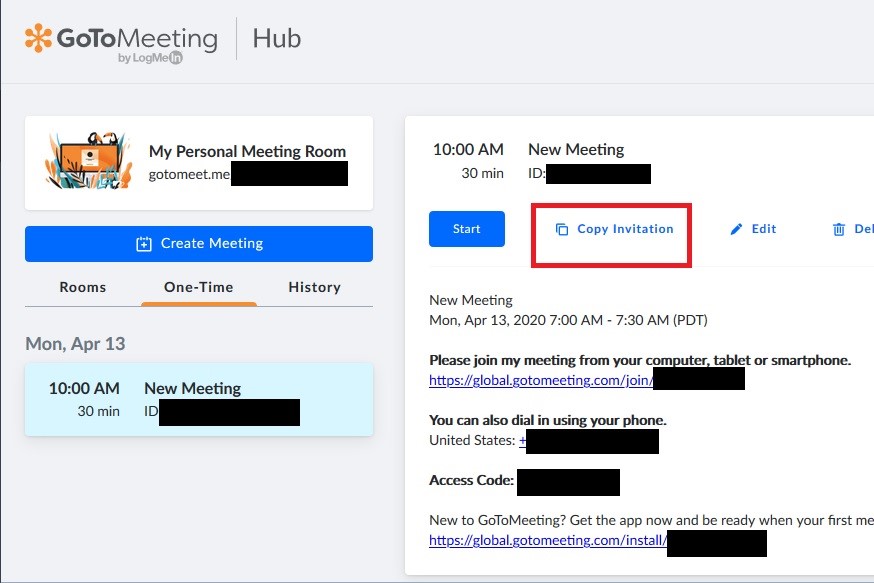This screenshot has width=874, height=583.
Task: Click the GoToMeeting orange flower logo
Action: 38,38
